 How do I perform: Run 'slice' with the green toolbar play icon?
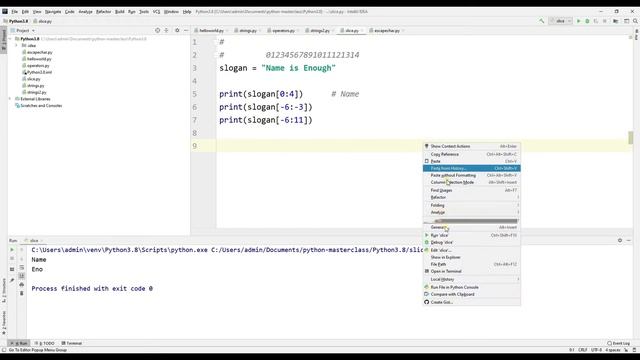click(x=578, y=21)
